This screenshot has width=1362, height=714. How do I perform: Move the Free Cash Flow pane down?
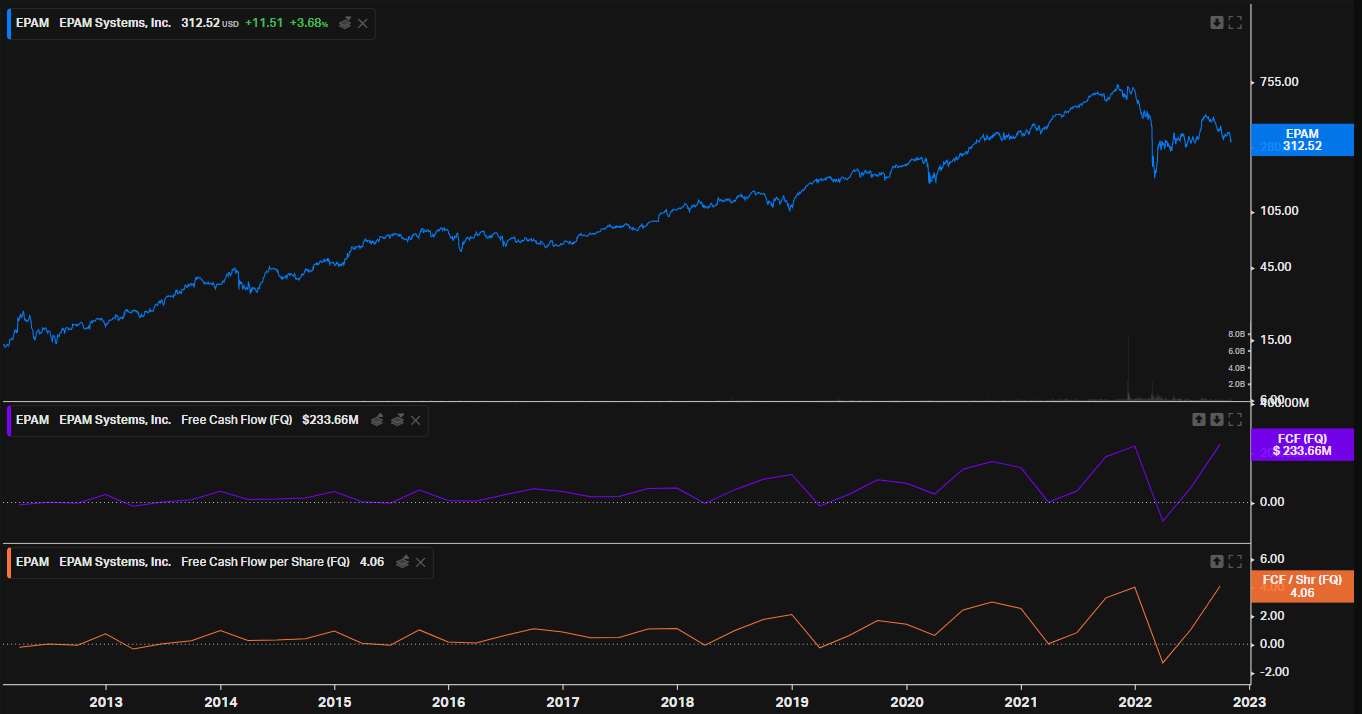(1217, 419)
